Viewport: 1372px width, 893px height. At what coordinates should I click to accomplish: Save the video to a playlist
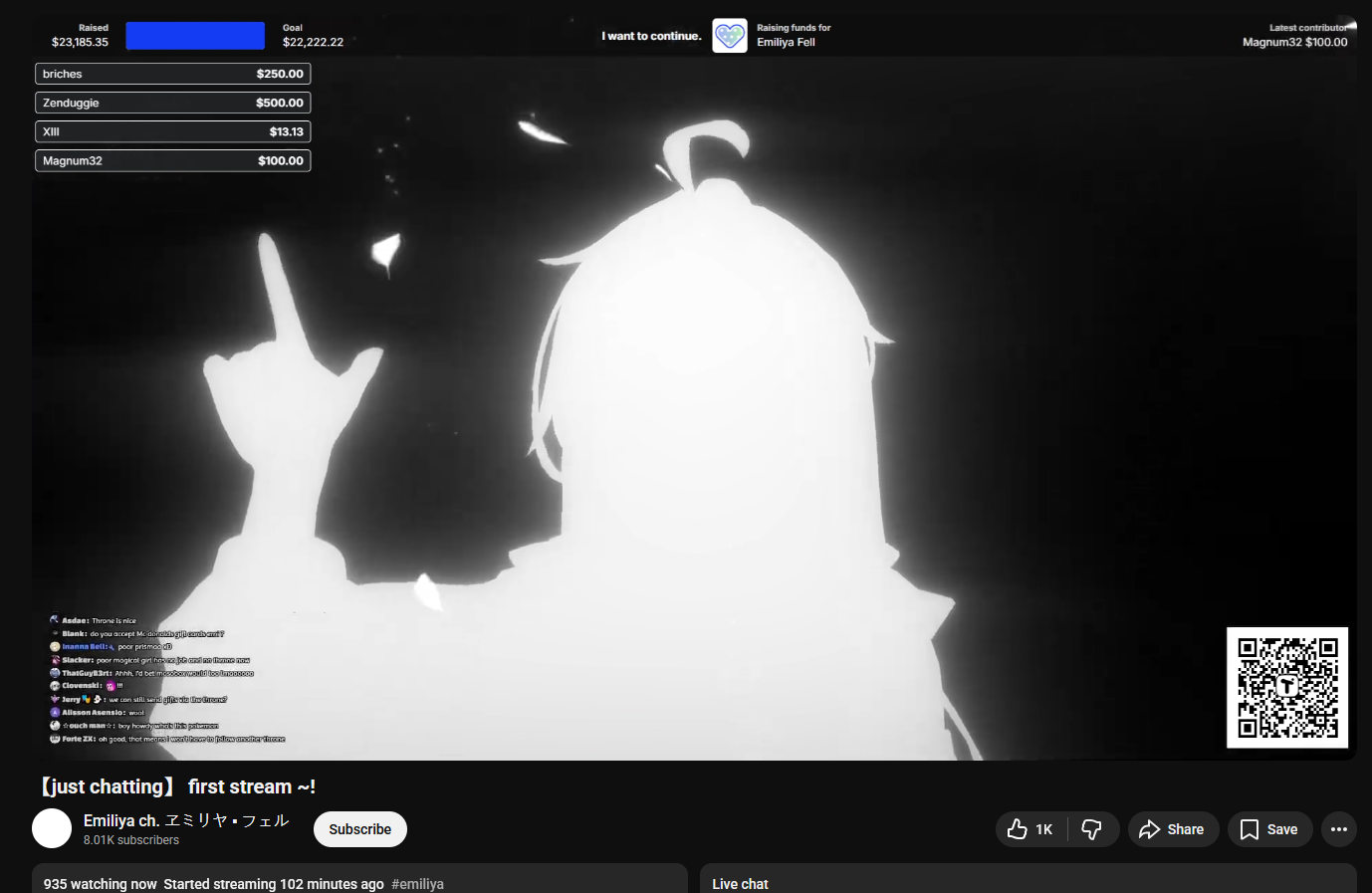(1269, 829)
